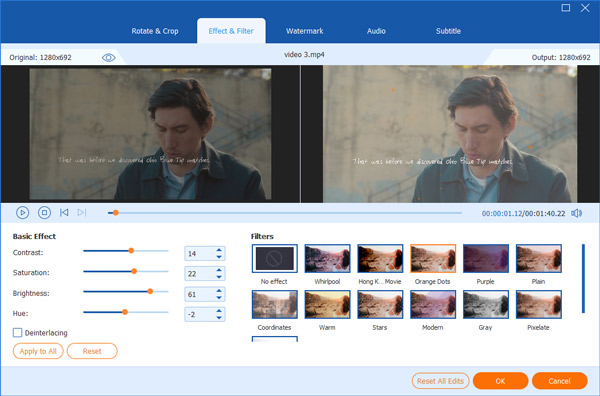600x396 pixels.
Task: Click the Saturation slider handle
Action: pos(134,271)
